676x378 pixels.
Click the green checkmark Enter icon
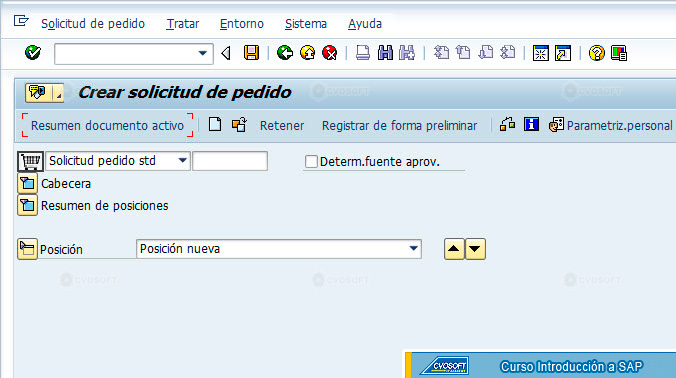pos(33,53)
